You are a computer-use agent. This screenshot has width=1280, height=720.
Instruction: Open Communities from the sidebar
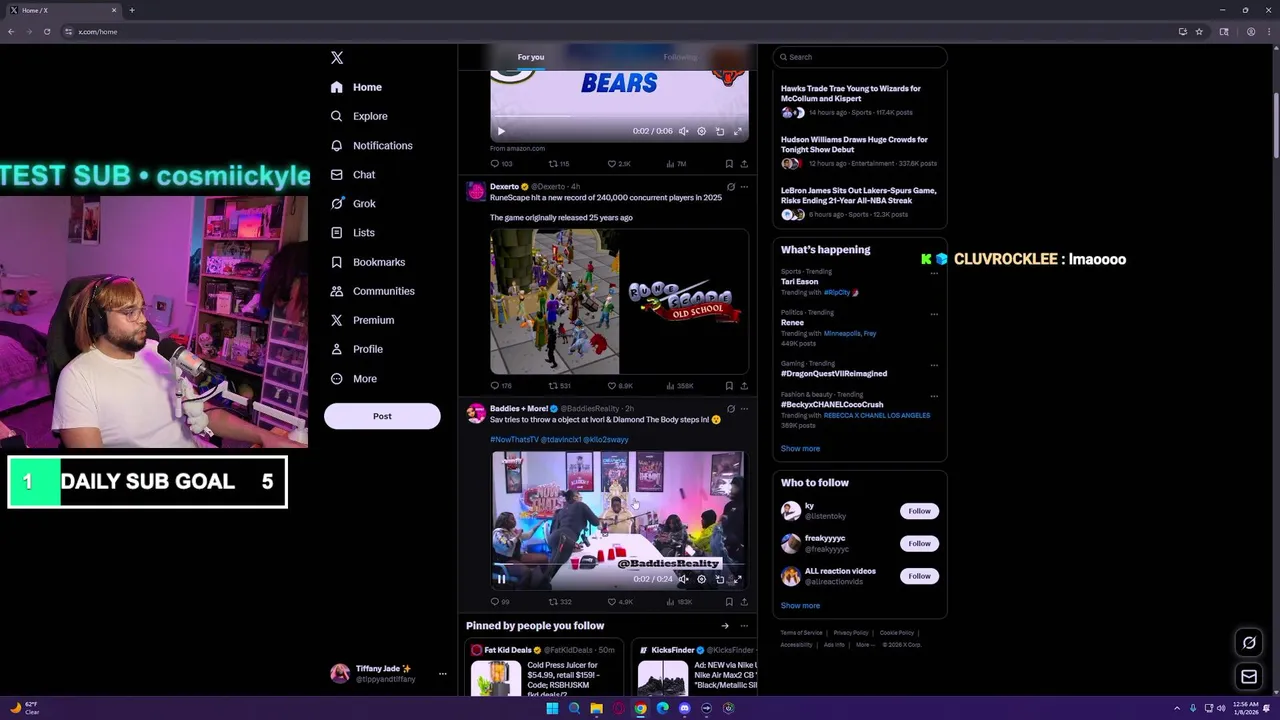tap(372, 291)
